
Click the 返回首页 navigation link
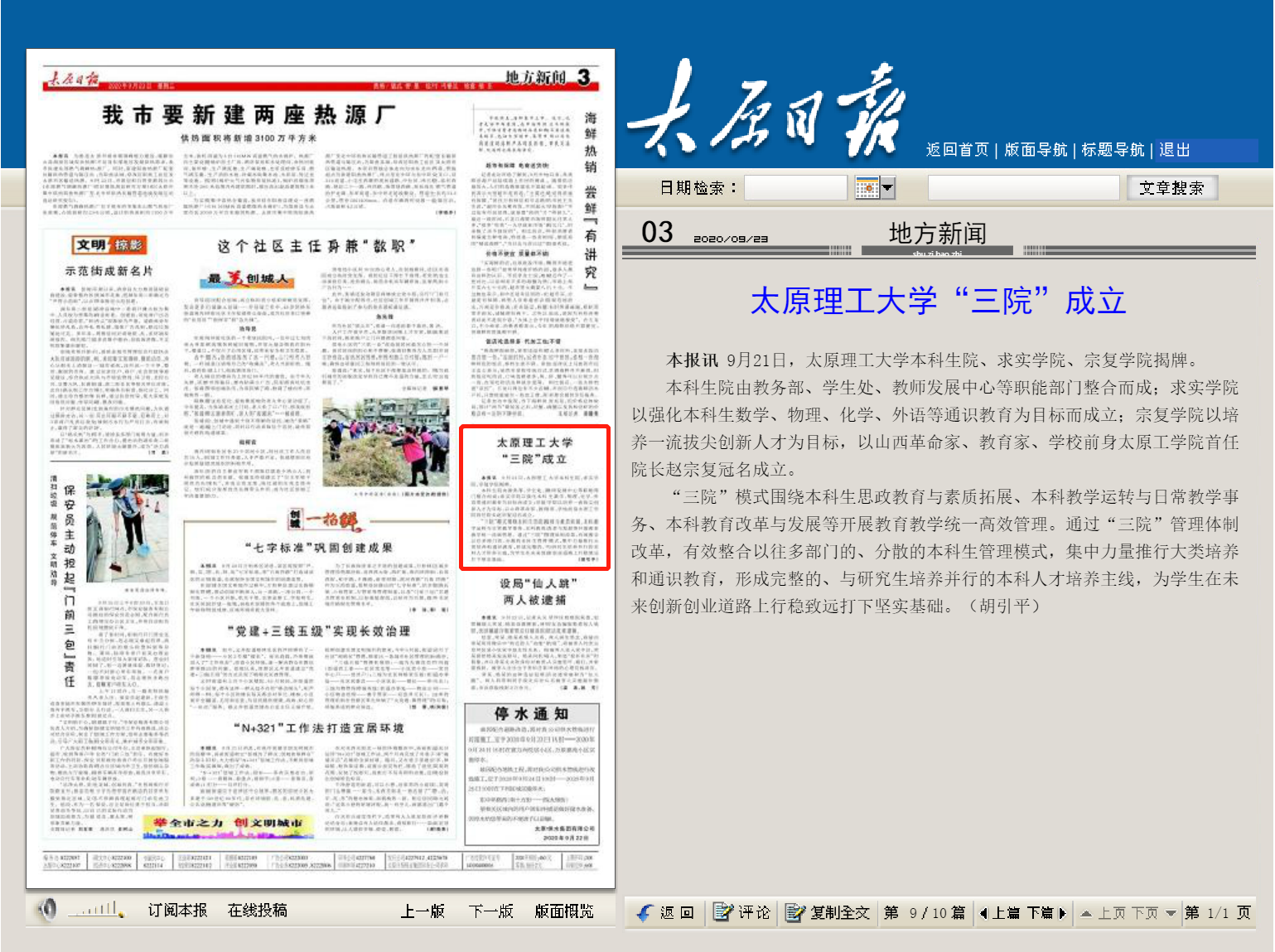click(x=957, y=150)
